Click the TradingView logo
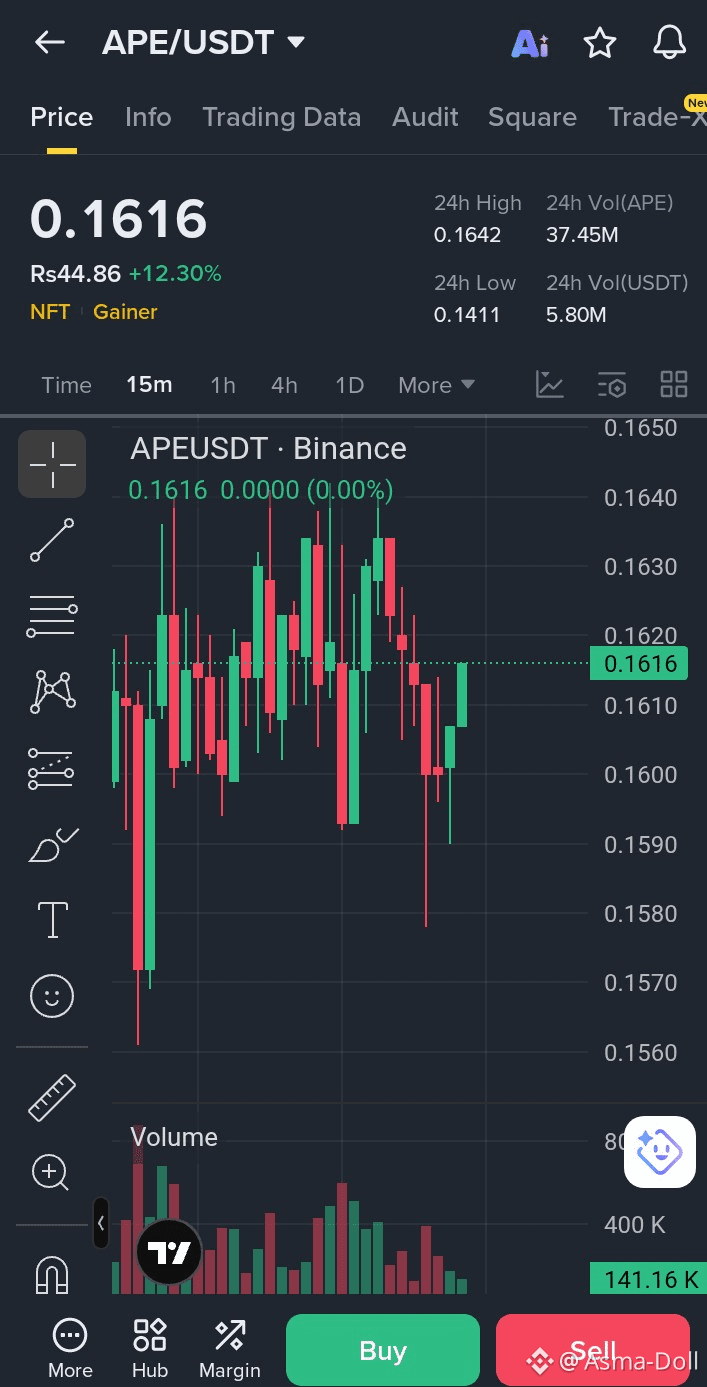707x1387 pixels. point(169,1252)
